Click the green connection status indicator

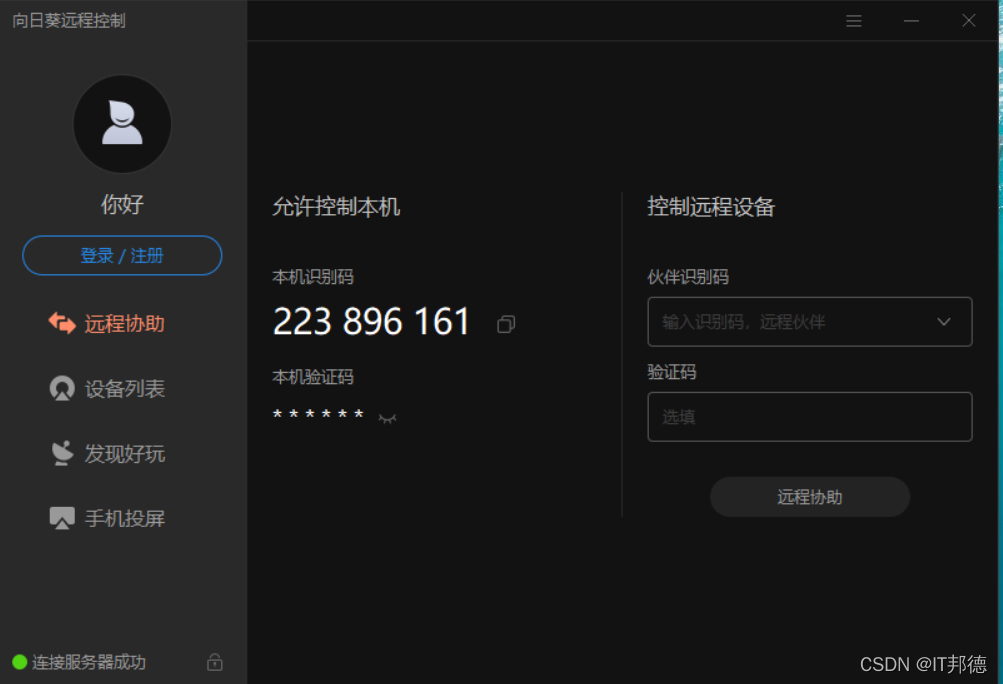click(x=20, y=662)
